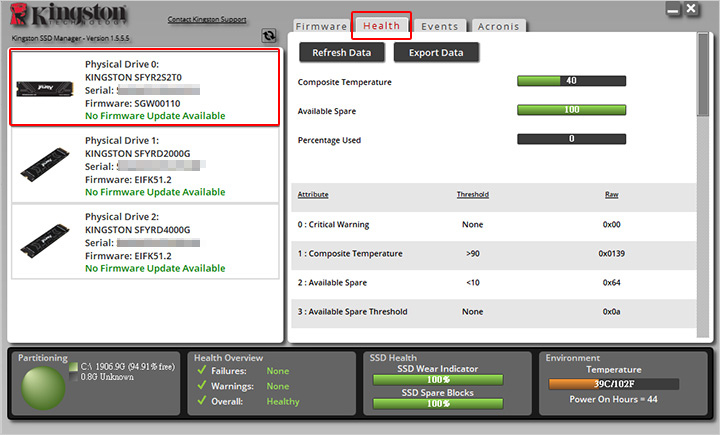The height and width of the screenshot is (435, 720).
Task: Click the green partition pie chart
Action: click(44, 388)
